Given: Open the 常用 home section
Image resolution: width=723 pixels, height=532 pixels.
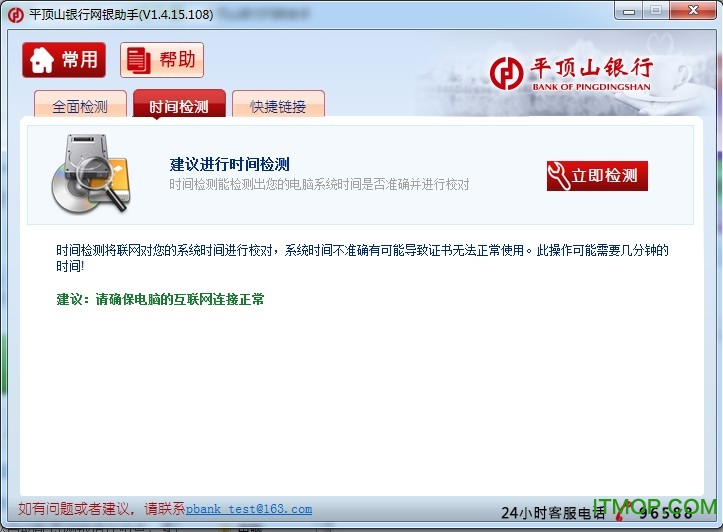Looking at the screenshot, I should (x=64, y=60).
